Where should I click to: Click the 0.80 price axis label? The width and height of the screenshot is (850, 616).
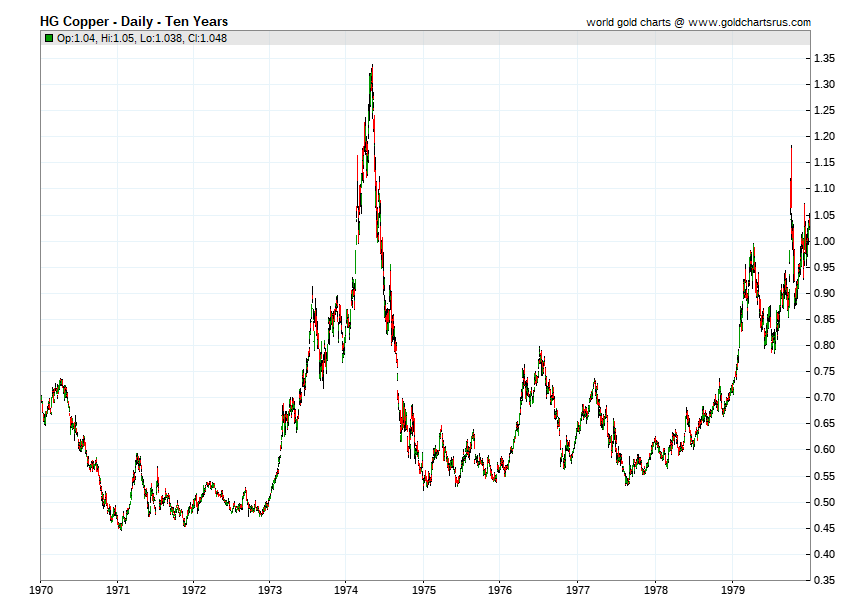pyautogui.click(x=825, y=345)
